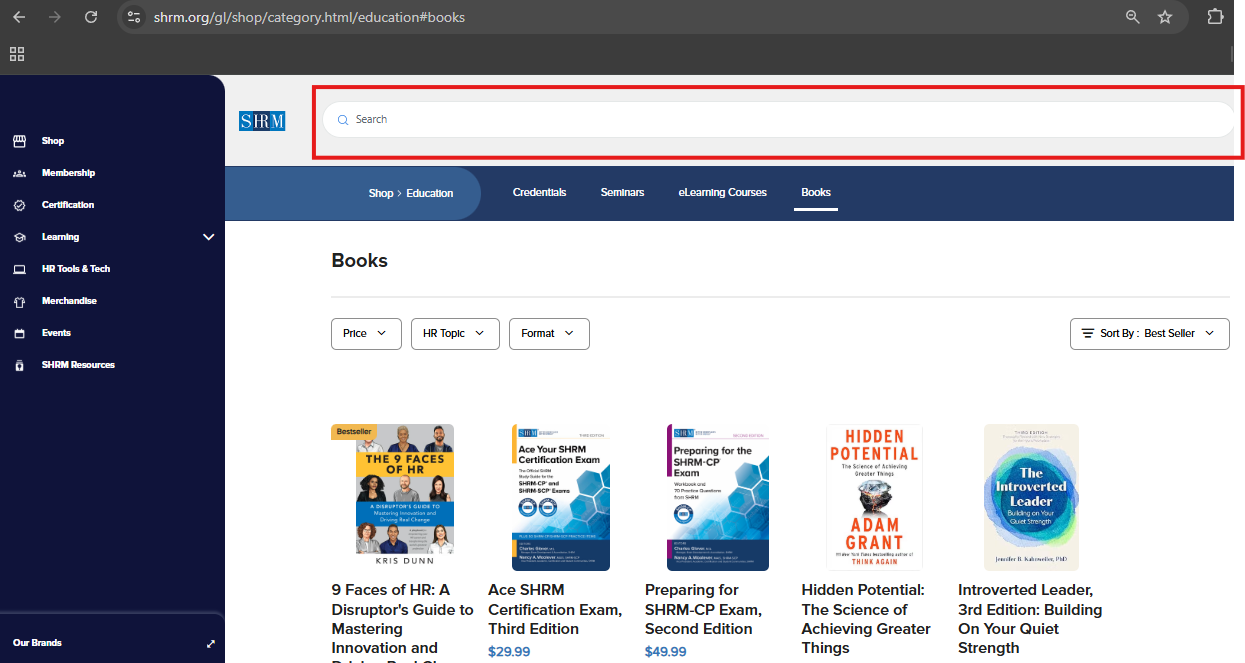Switch to the Credentials tab
The width and height of the screenshot is (1245, 663).
click(x=539, y=193)
